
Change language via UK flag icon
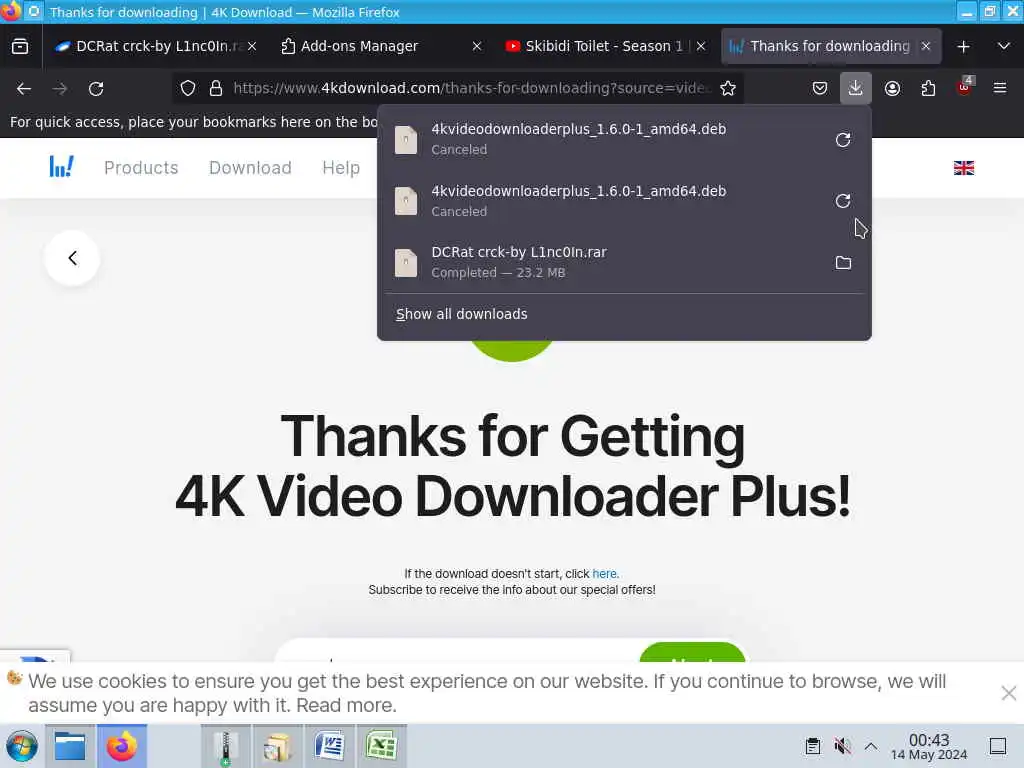point(963,168)
